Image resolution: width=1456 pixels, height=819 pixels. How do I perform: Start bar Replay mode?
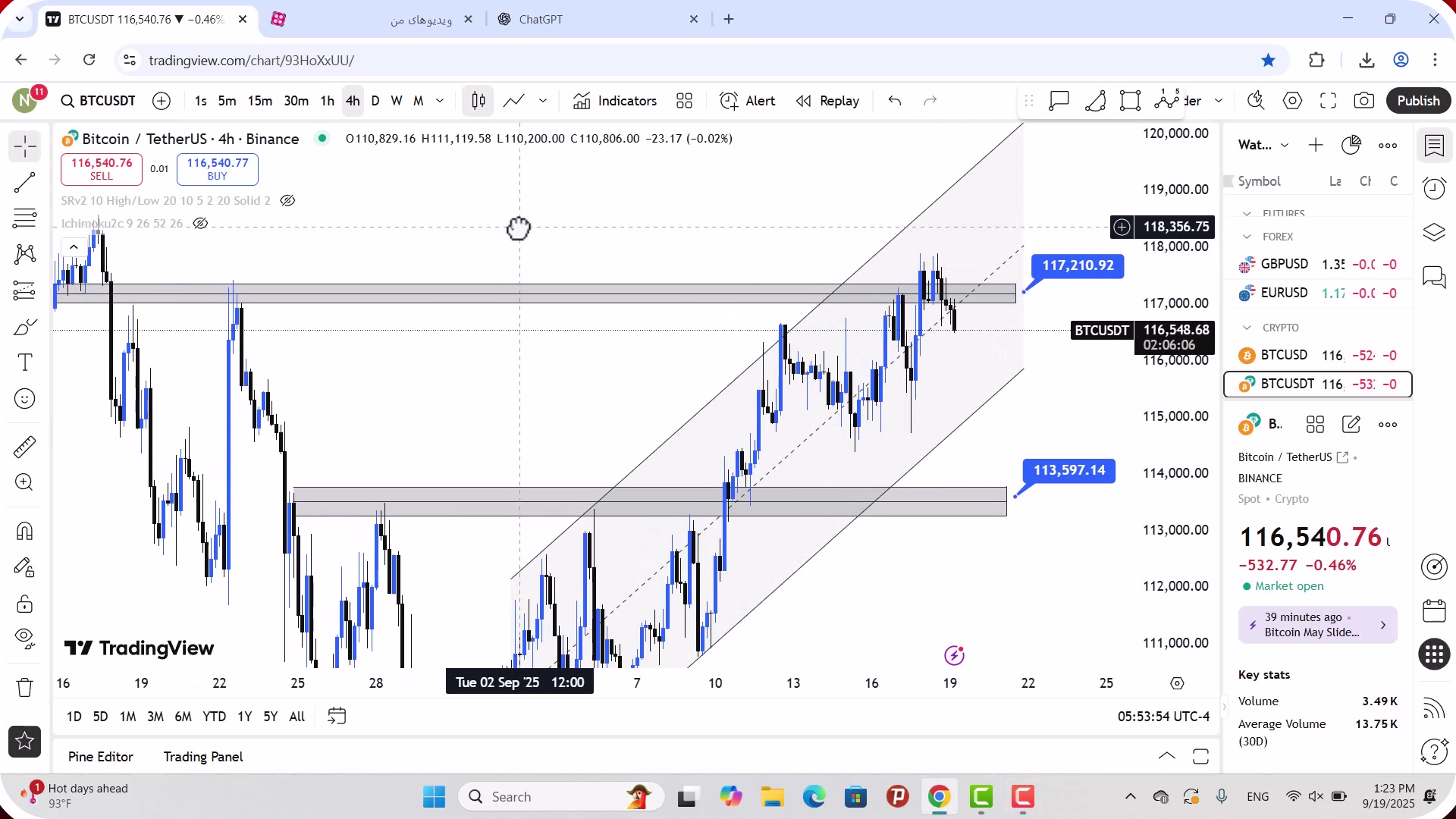pyautogui.click(x=828, y=101)
